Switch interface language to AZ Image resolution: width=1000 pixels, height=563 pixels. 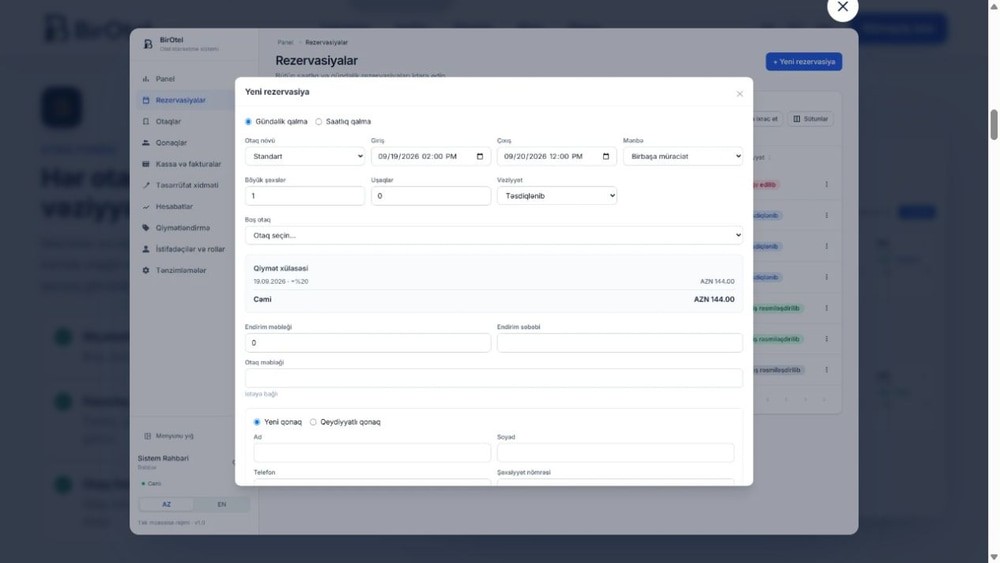[x=166, y=504]
